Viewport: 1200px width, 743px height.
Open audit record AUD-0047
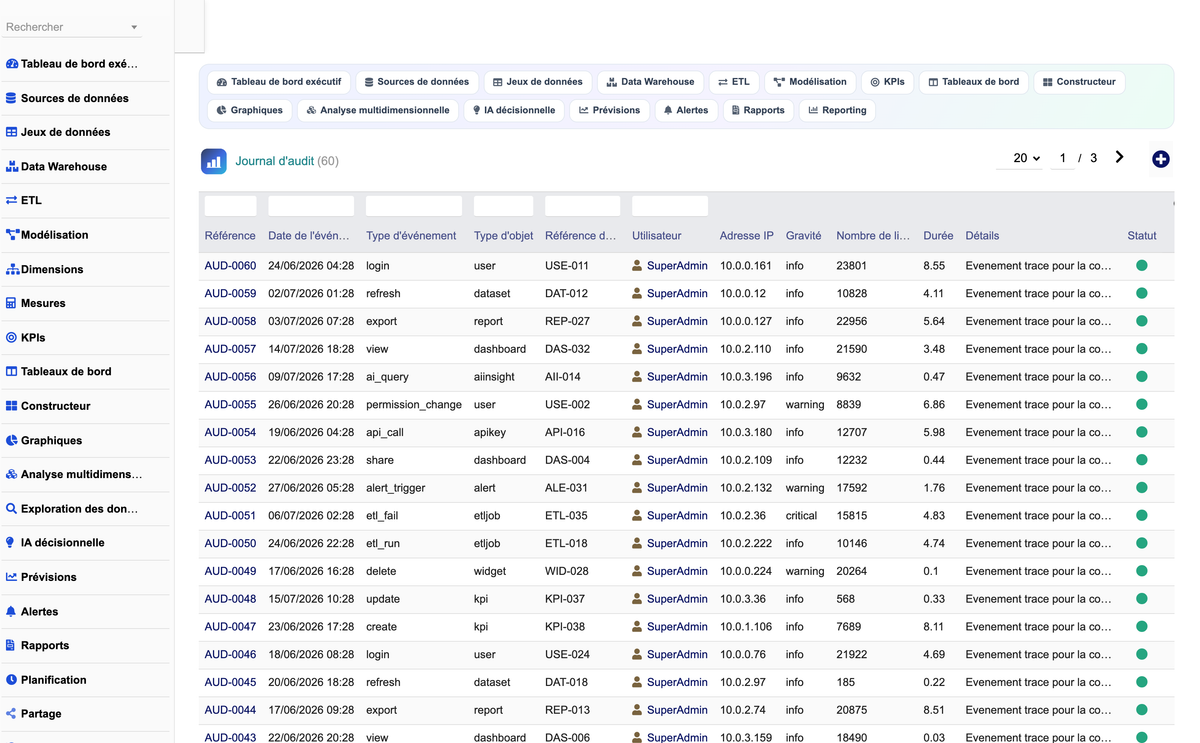230,627
